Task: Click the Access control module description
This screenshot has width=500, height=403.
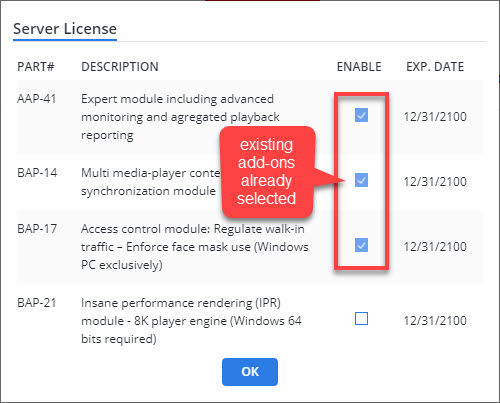Action: (195, 247)
